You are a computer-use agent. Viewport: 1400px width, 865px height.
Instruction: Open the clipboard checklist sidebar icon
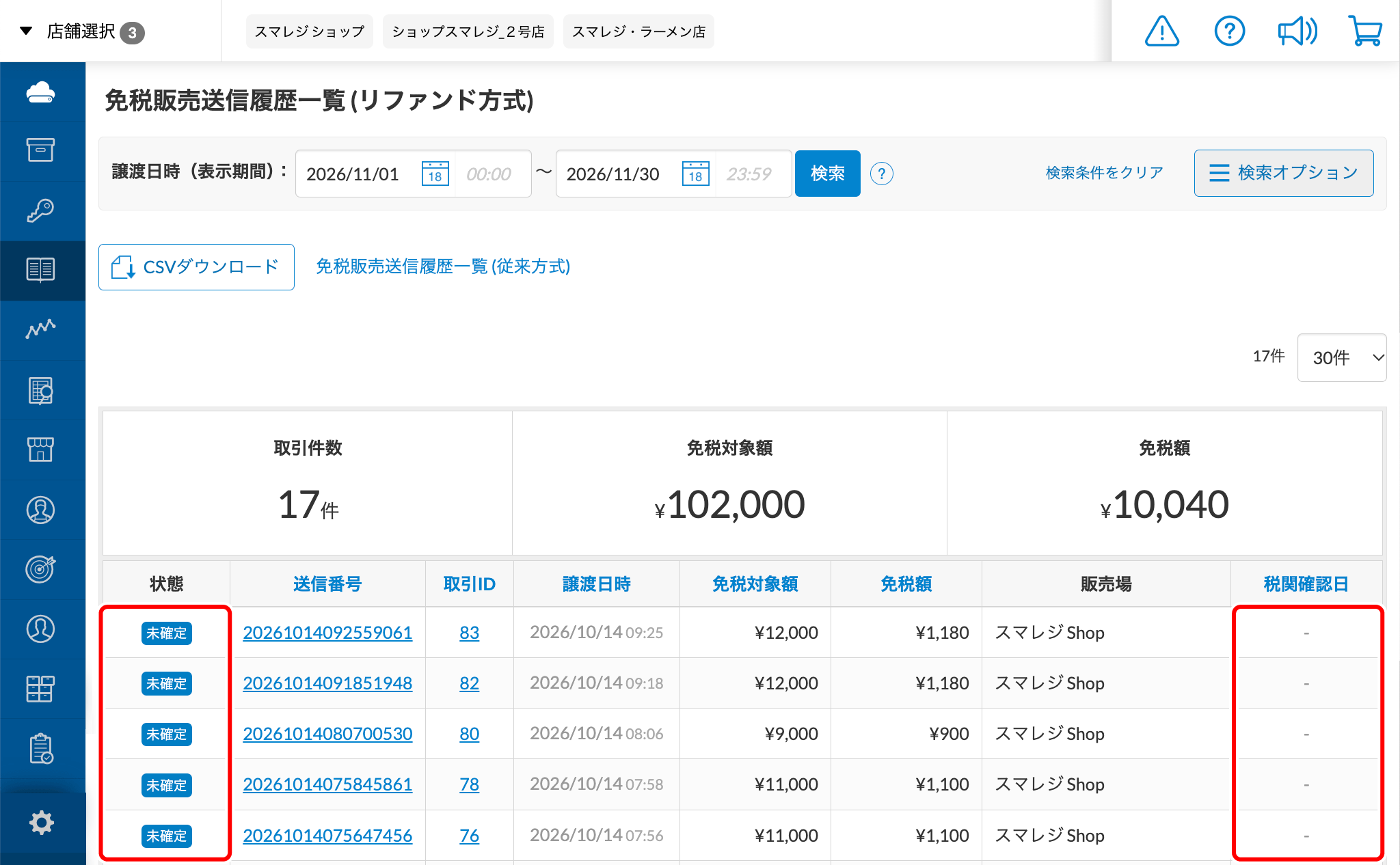41,749
